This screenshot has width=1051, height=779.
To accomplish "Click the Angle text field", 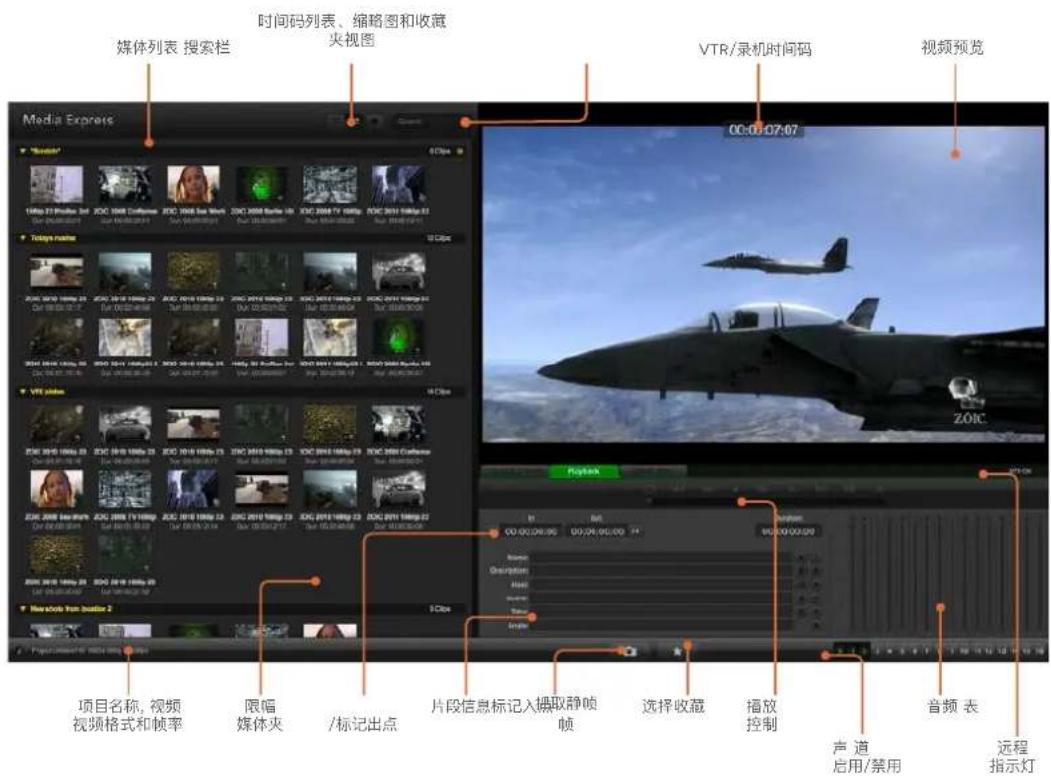I will click(660, 625).
